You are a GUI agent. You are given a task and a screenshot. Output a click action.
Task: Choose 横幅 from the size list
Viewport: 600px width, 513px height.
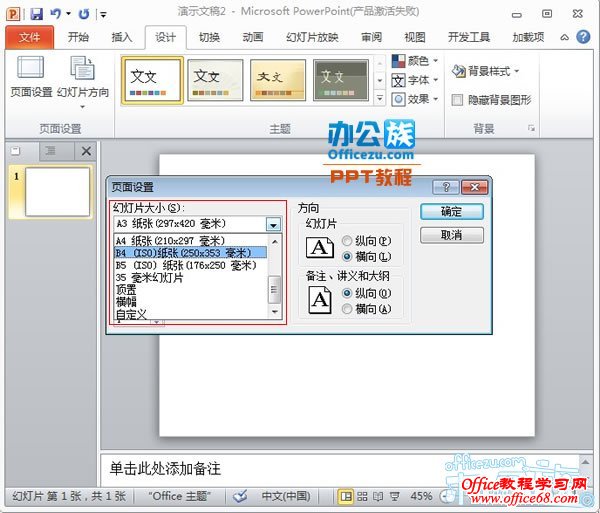point(191,302)
